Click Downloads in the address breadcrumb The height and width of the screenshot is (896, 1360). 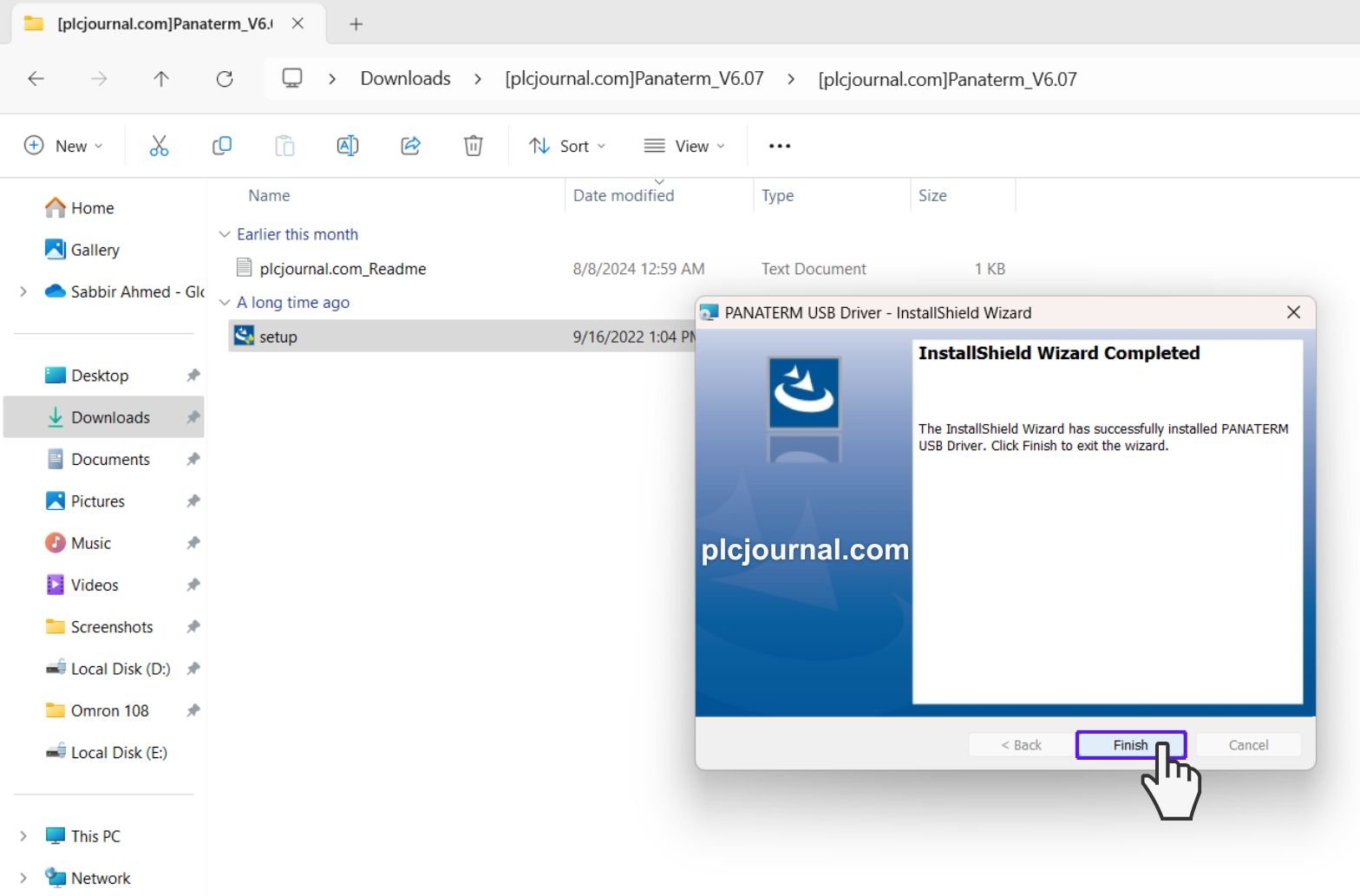[406, 79]
